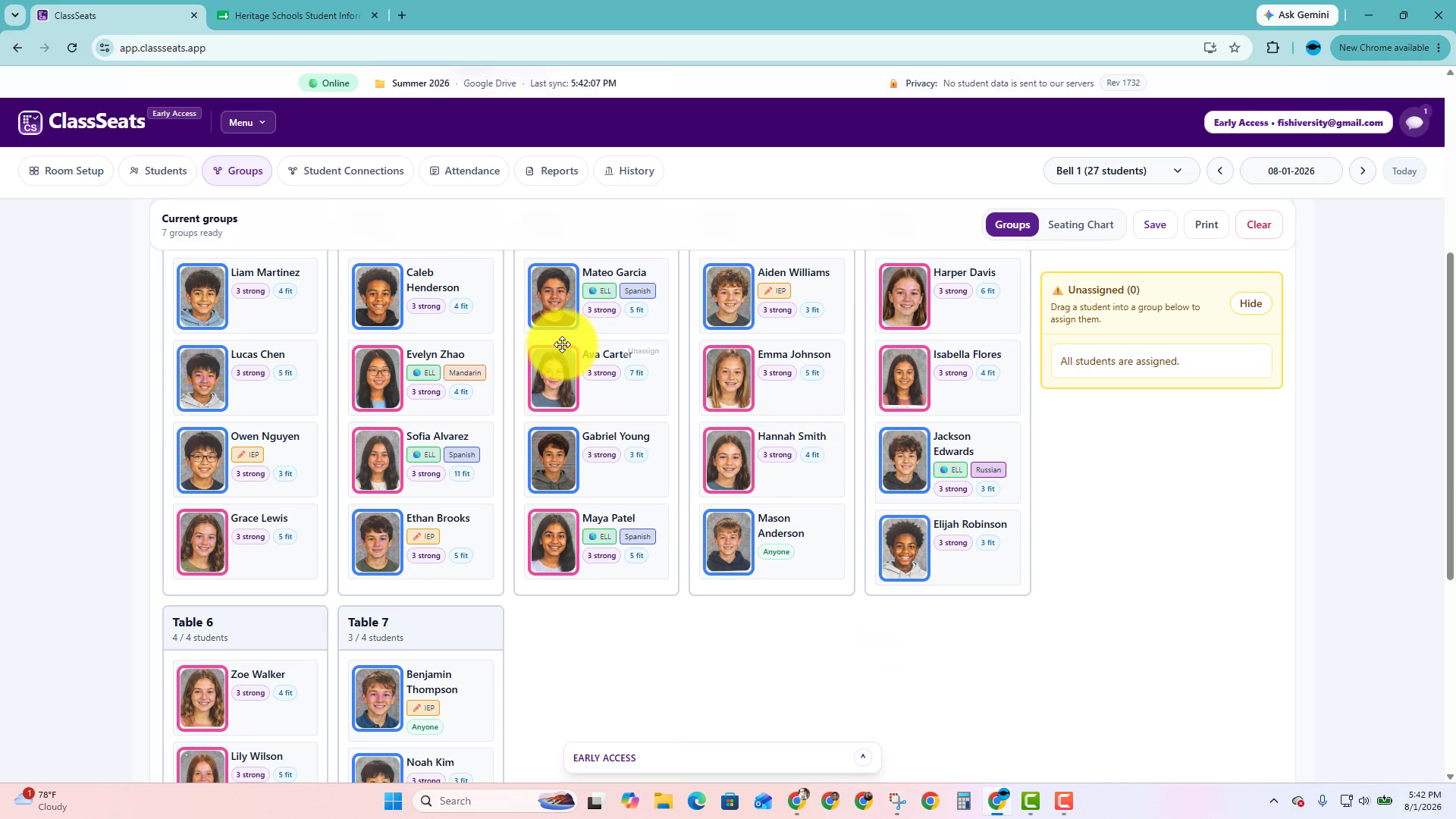
Task: Open the Menu dropdown
Action: click(248, 122)
